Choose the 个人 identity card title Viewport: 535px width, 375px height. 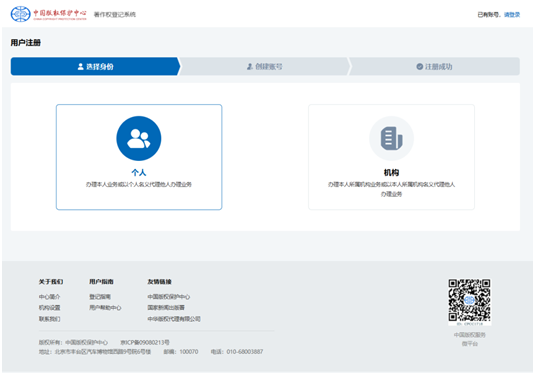tap(139, 172)
